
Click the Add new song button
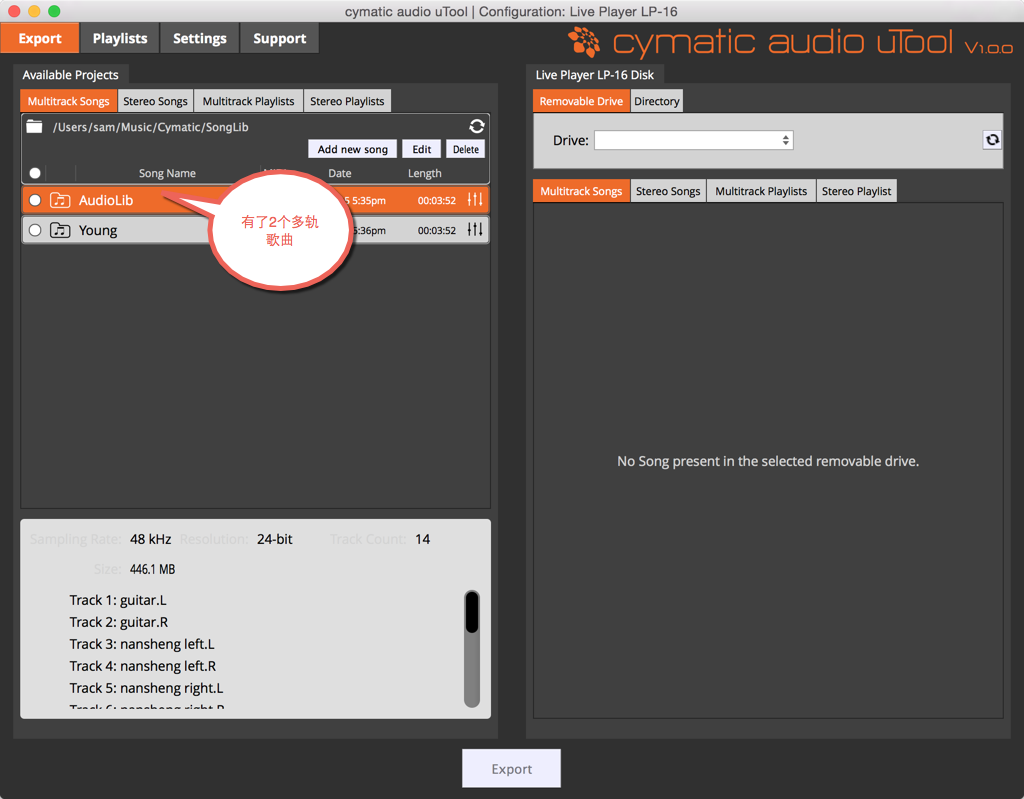(353, 149)
